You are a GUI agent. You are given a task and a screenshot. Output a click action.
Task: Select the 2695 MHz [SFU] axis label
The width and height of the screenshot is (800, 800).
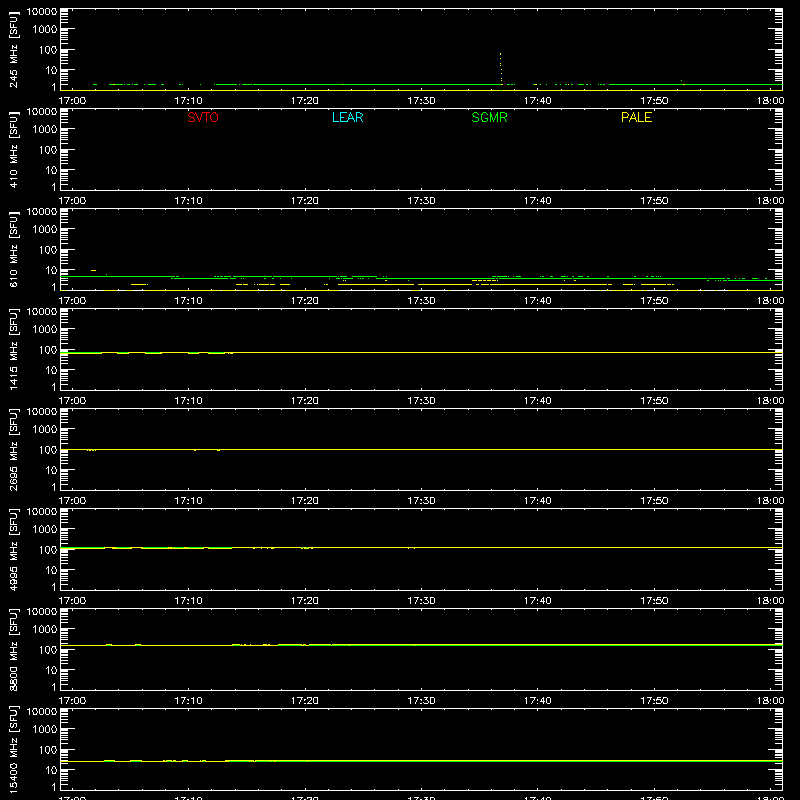13,449
